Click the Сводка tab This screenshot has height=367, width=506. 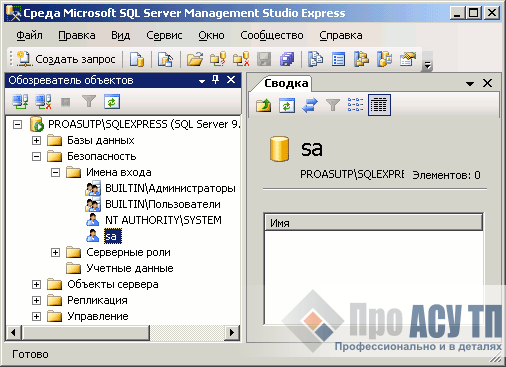coord(286,83)
